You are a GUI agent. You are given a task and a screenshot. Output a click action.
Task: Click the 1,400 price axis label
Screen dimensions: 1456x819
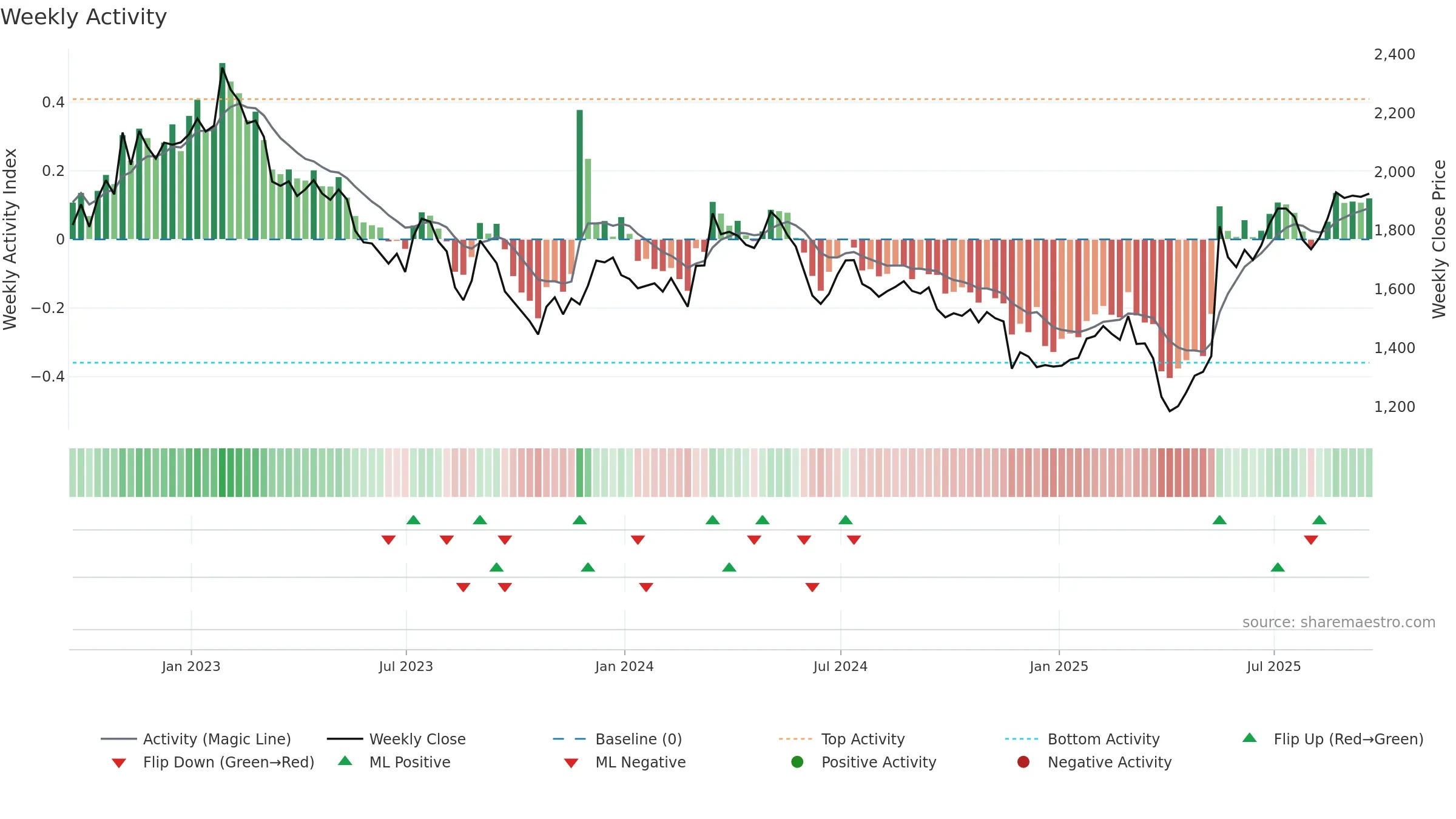(1395, 348)
